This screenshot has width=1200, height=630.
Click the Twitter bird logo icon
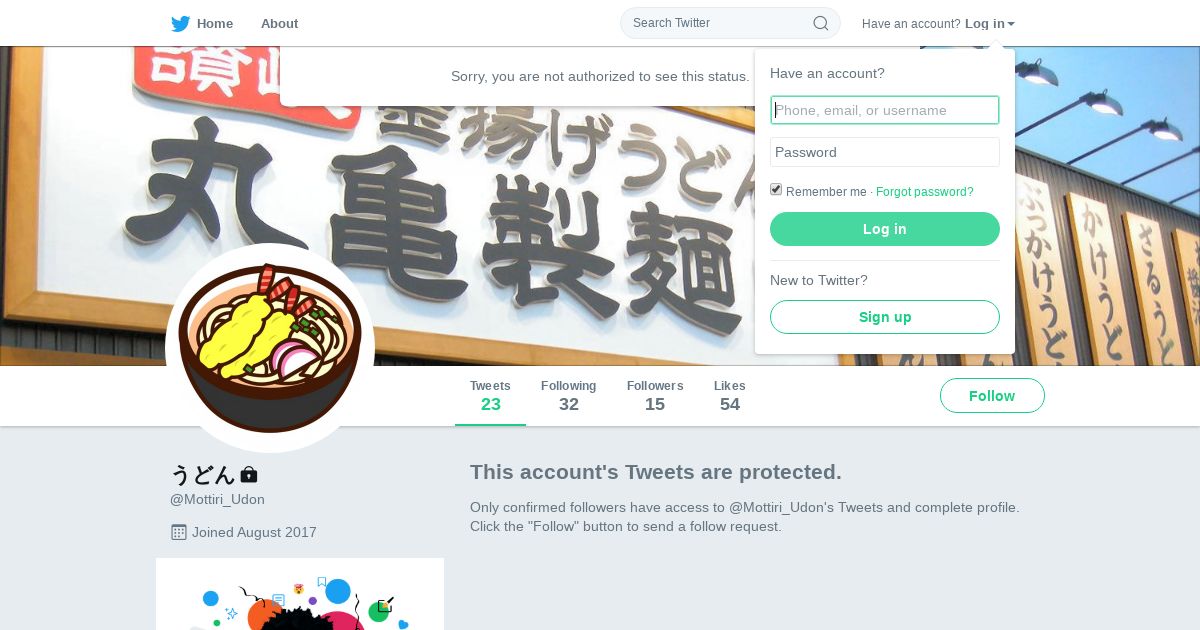pos(180,23)
